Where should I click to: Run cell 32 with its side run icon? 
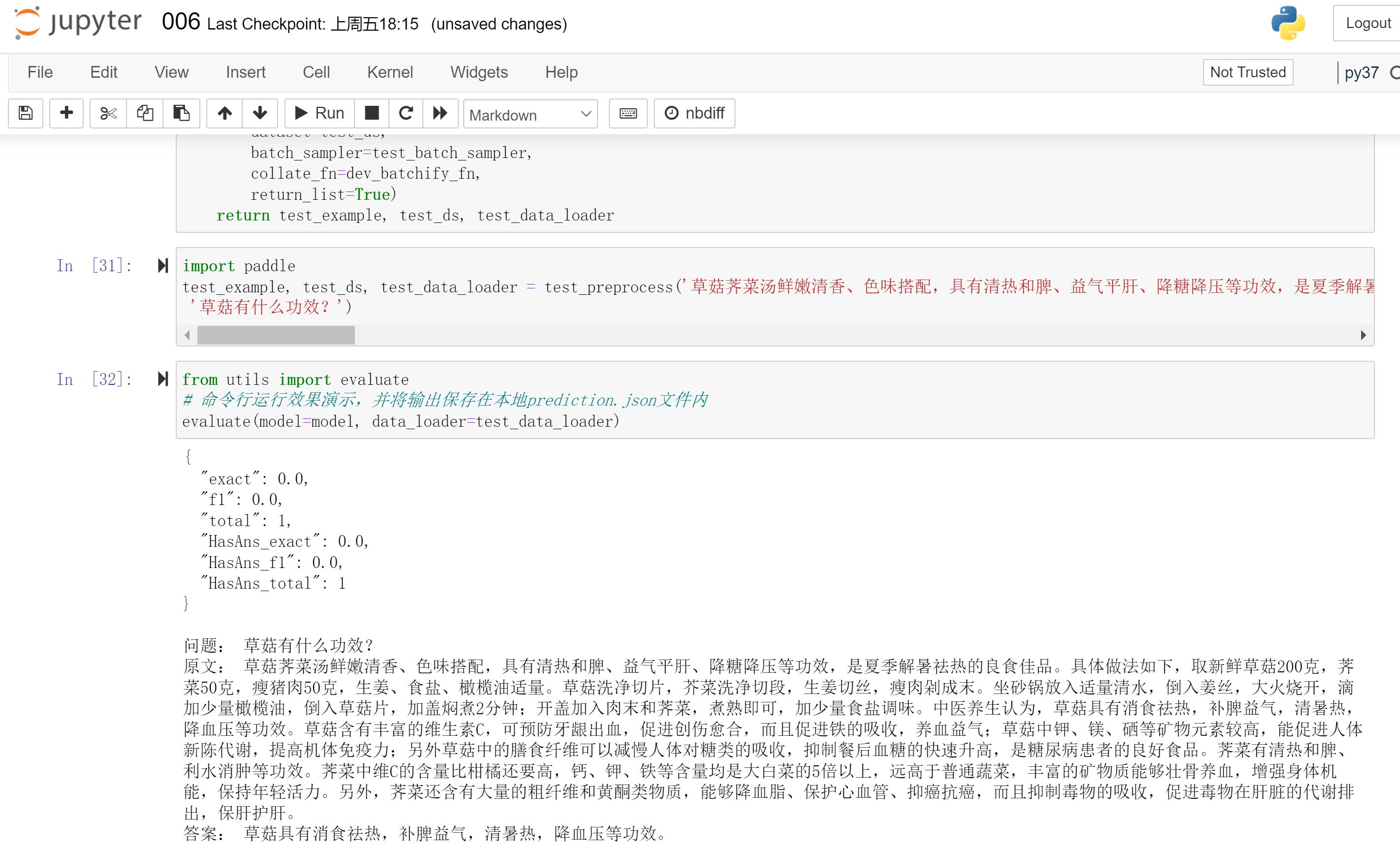click(163, 379)
